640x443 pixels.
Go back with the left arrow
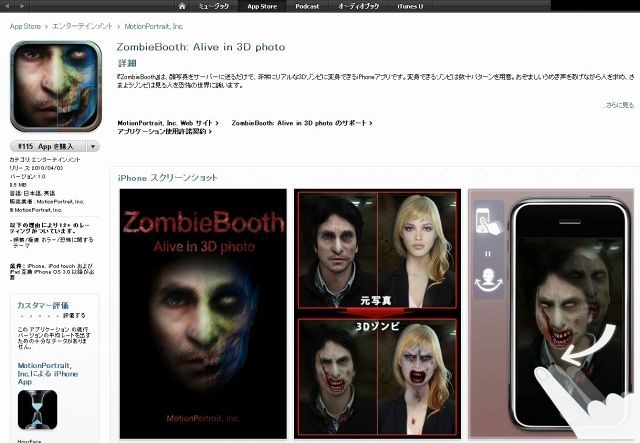[7, 6]
